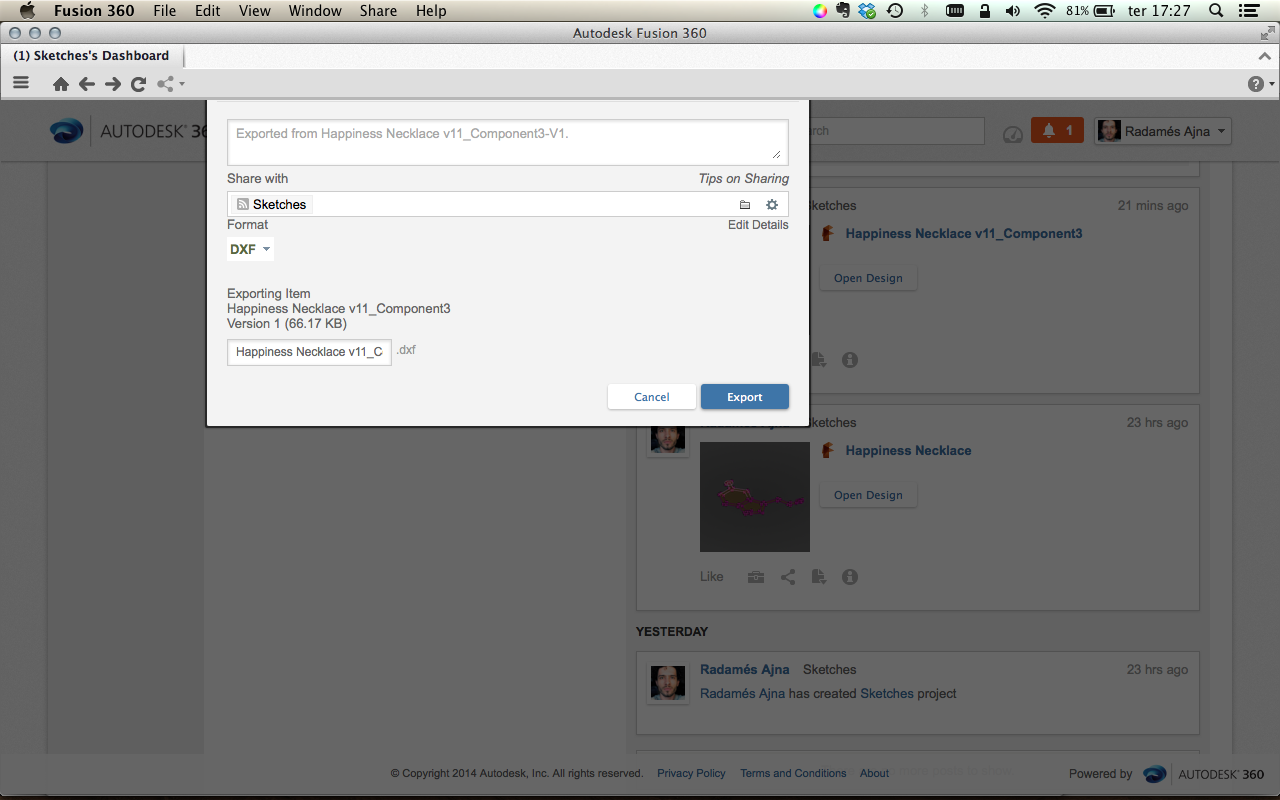Viewport: 1280px width, 800px height.
Task: Browse folders icon in Share with field
Action: (x=745, y=205)
